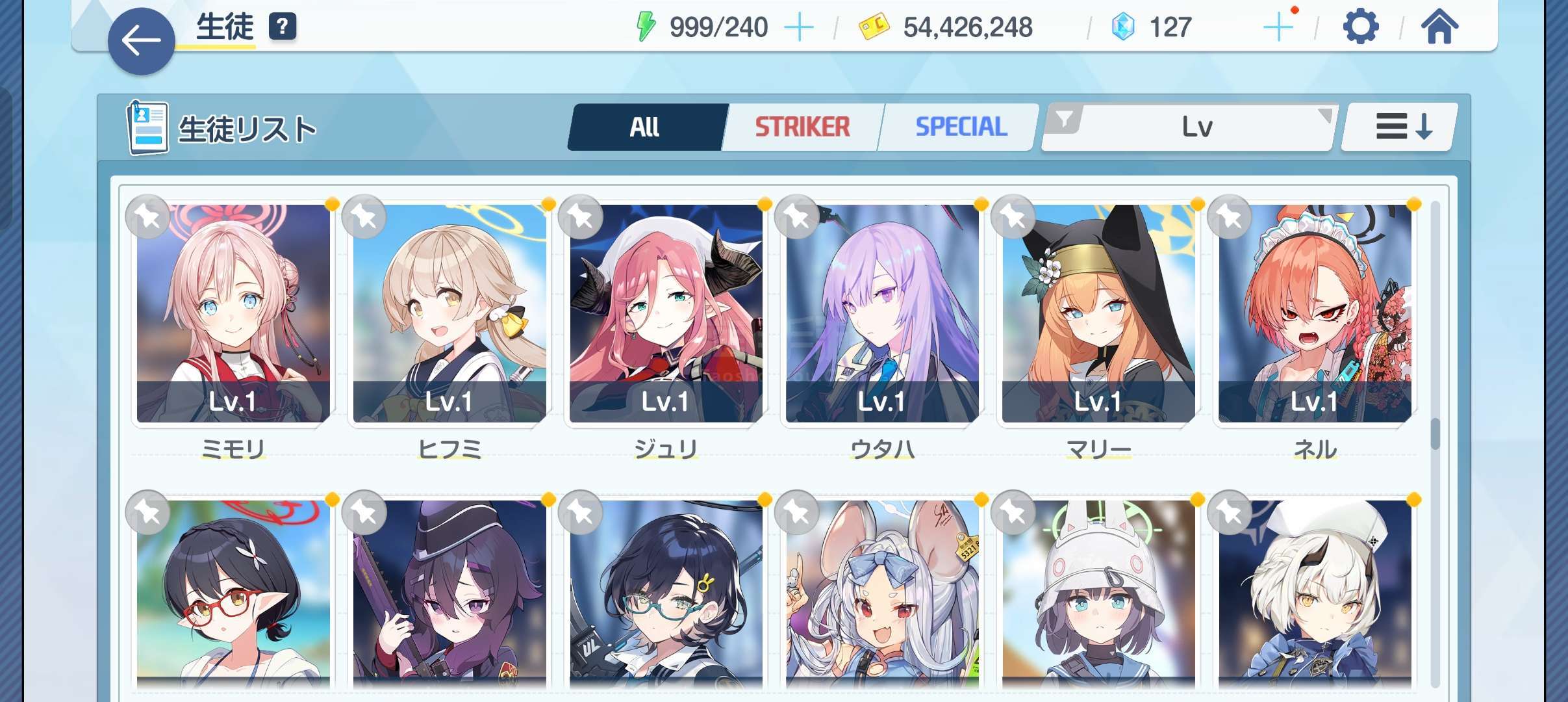
Task: Open student ヒフミ portrait
Action: point(449,313)
